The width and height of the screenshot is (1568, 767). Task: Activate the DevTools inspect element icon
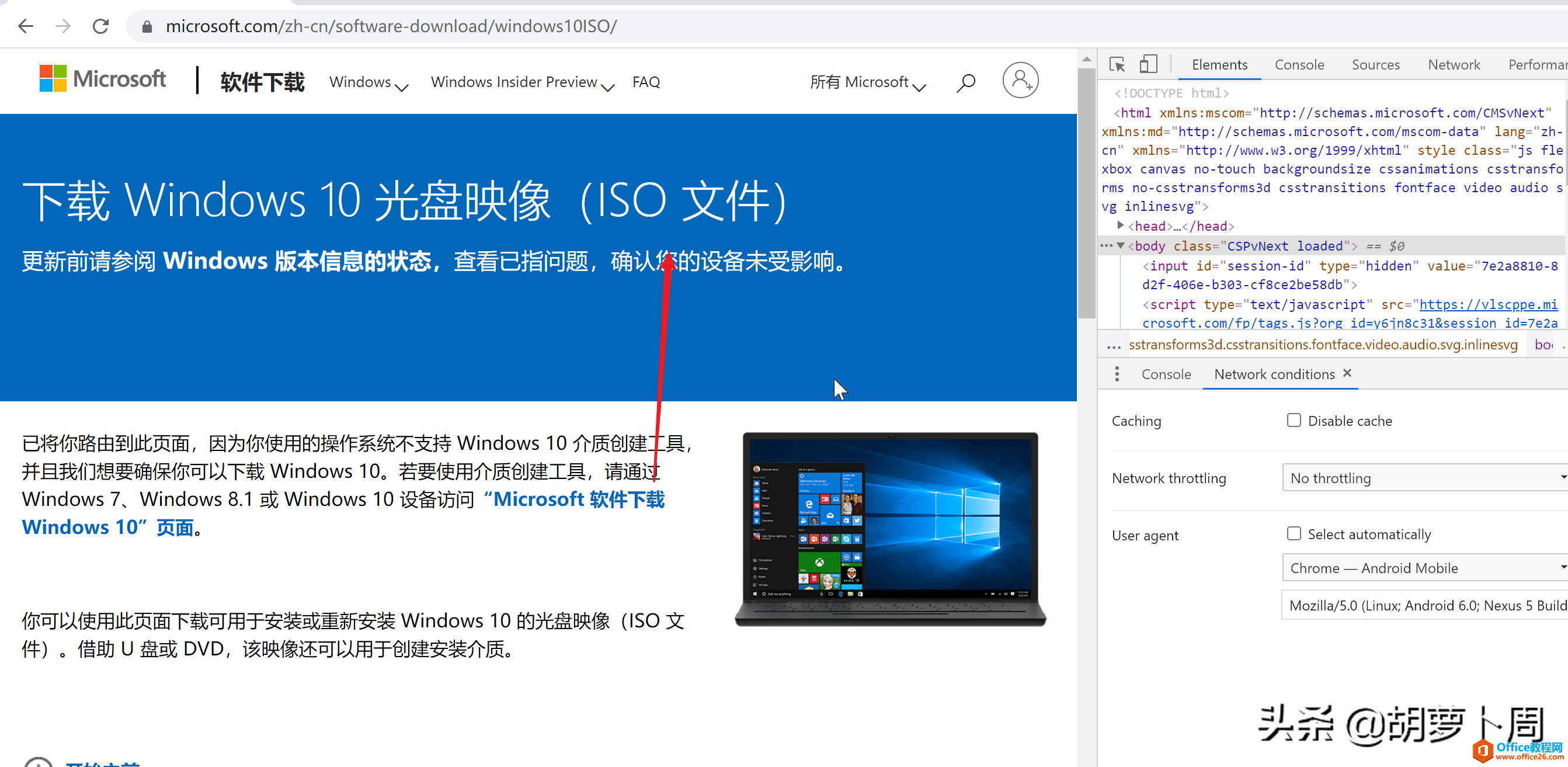pos(1117,64)
